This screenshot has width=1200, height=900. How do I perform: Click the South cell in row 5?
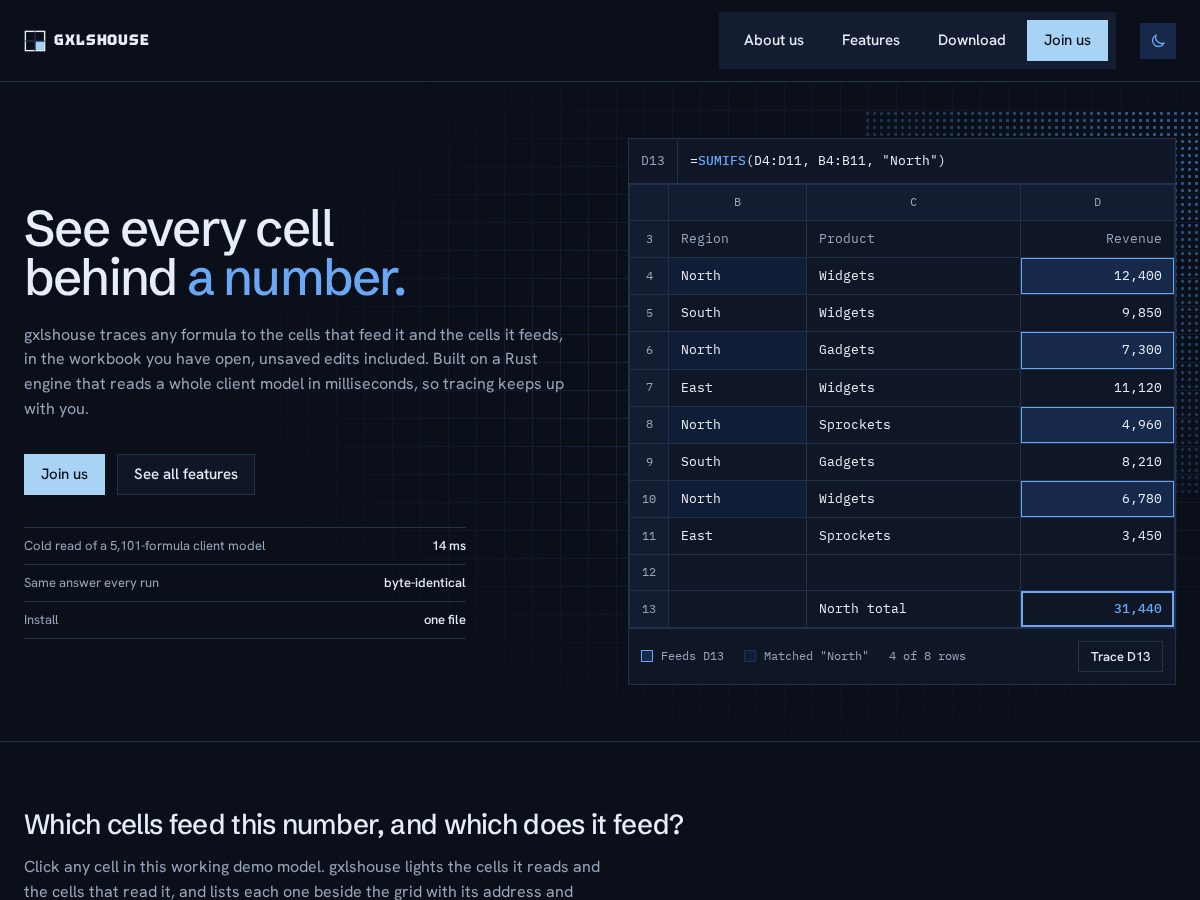pyautogui.click(x=738, y=313)
